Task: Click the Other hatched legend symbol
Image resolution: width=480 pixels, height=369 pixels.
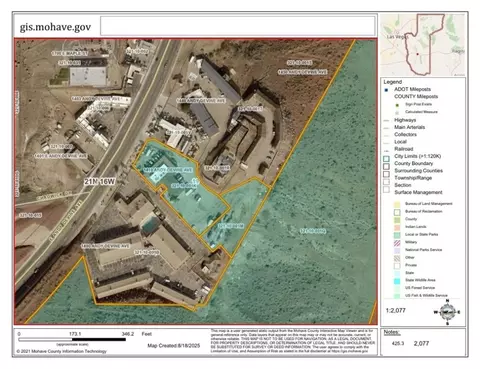Action: (x=397, y=258)
